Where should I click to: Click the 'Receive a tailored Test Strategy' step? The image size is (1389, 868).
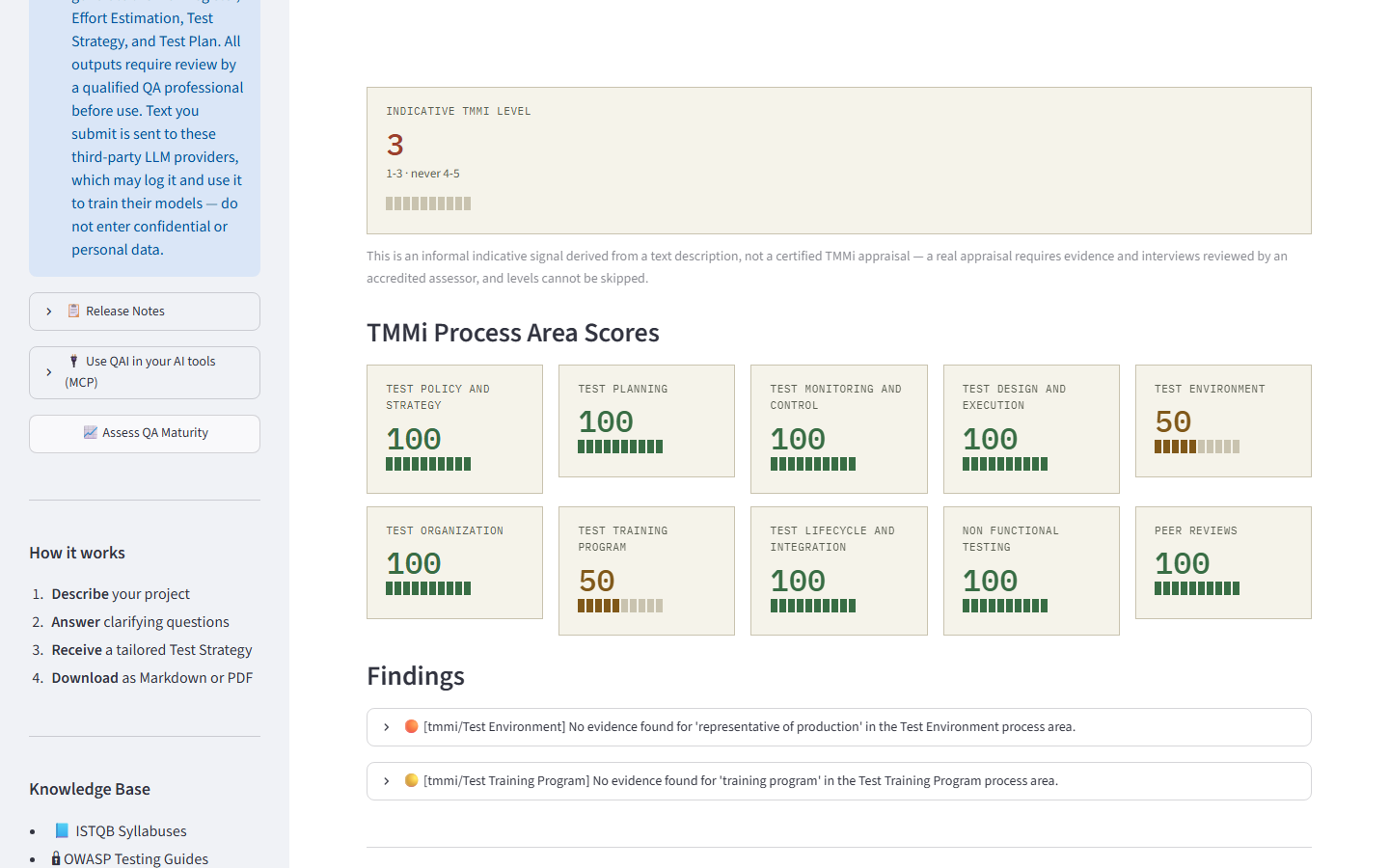point(151,650)
